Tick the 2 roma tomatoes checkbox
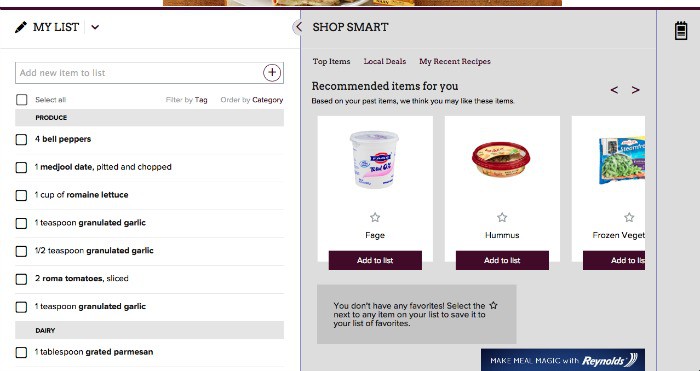This screenshot has width=700, height=371. [x=21, y=279]
